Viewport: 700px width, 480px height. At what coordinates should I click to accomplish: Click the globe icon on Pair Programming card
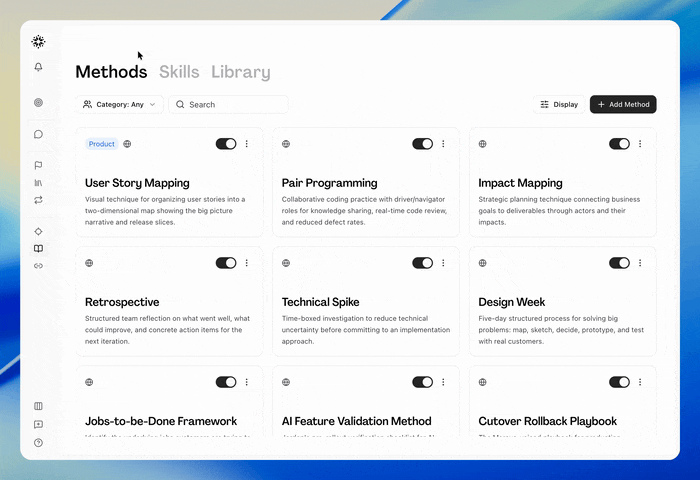(286, 144)
